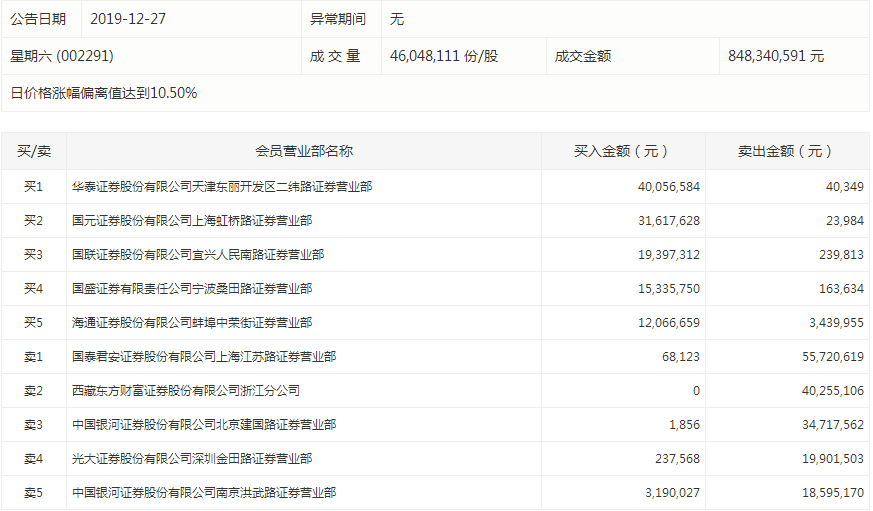Click the 异常期间 label cell
The width and height of the screenshot is (873, 511).
(341, 19)
